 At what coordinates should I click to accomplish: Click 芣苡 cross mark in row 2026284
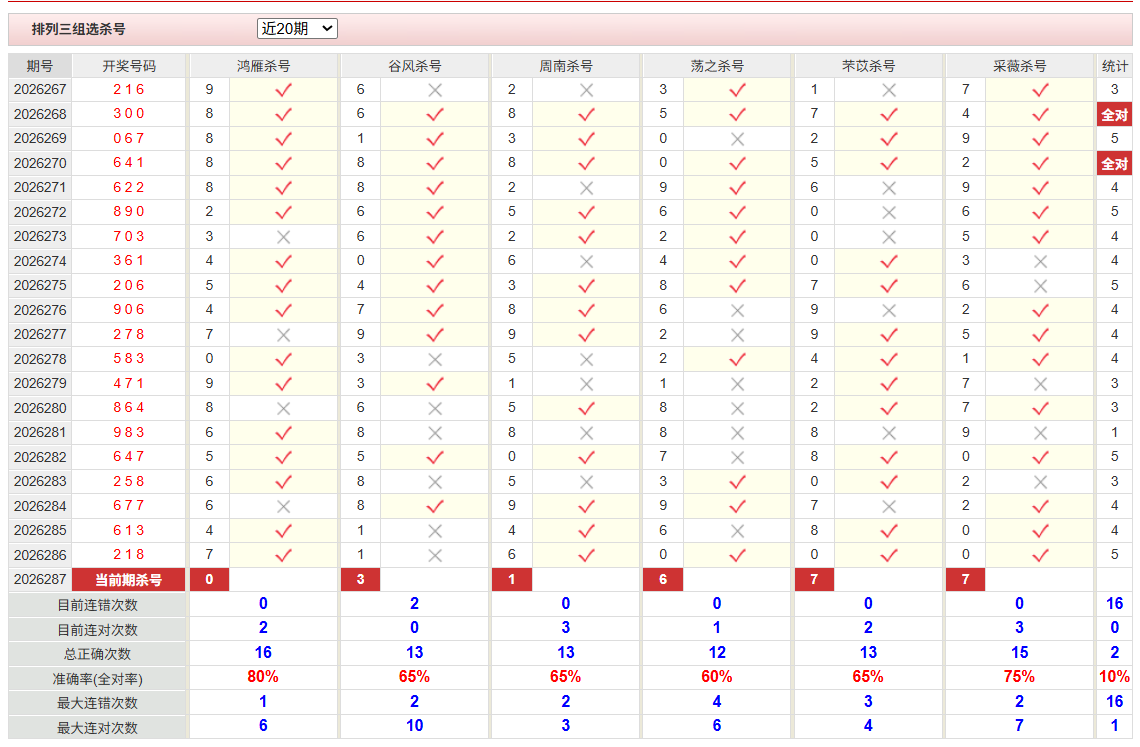pyautogui.click(x=888, y=506)
